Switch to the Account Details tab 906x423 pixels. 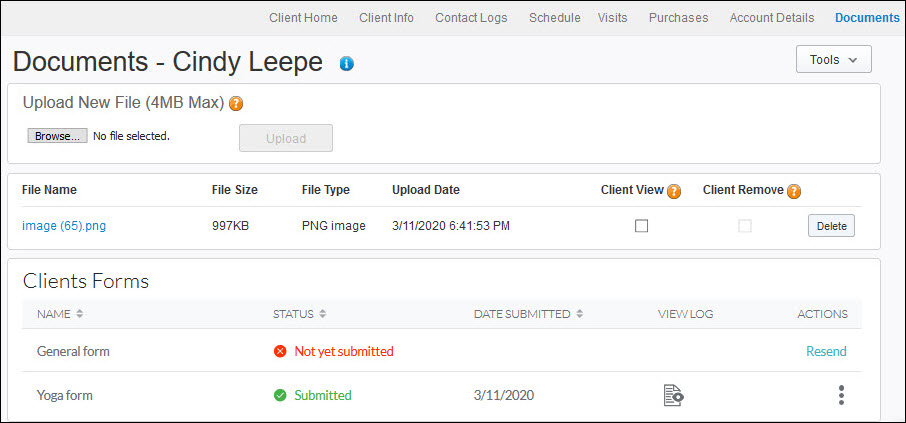pyautogui.click(x=771, y=18)
